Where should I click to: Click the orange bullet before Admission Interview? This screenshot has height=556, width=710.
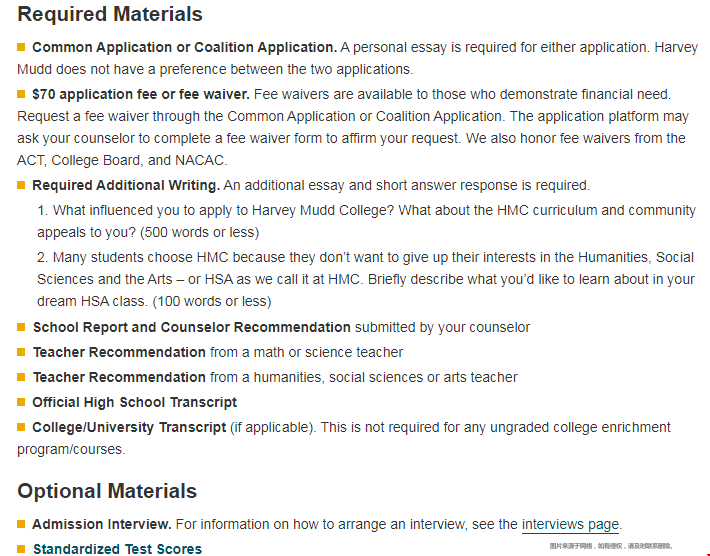(21, 524)
